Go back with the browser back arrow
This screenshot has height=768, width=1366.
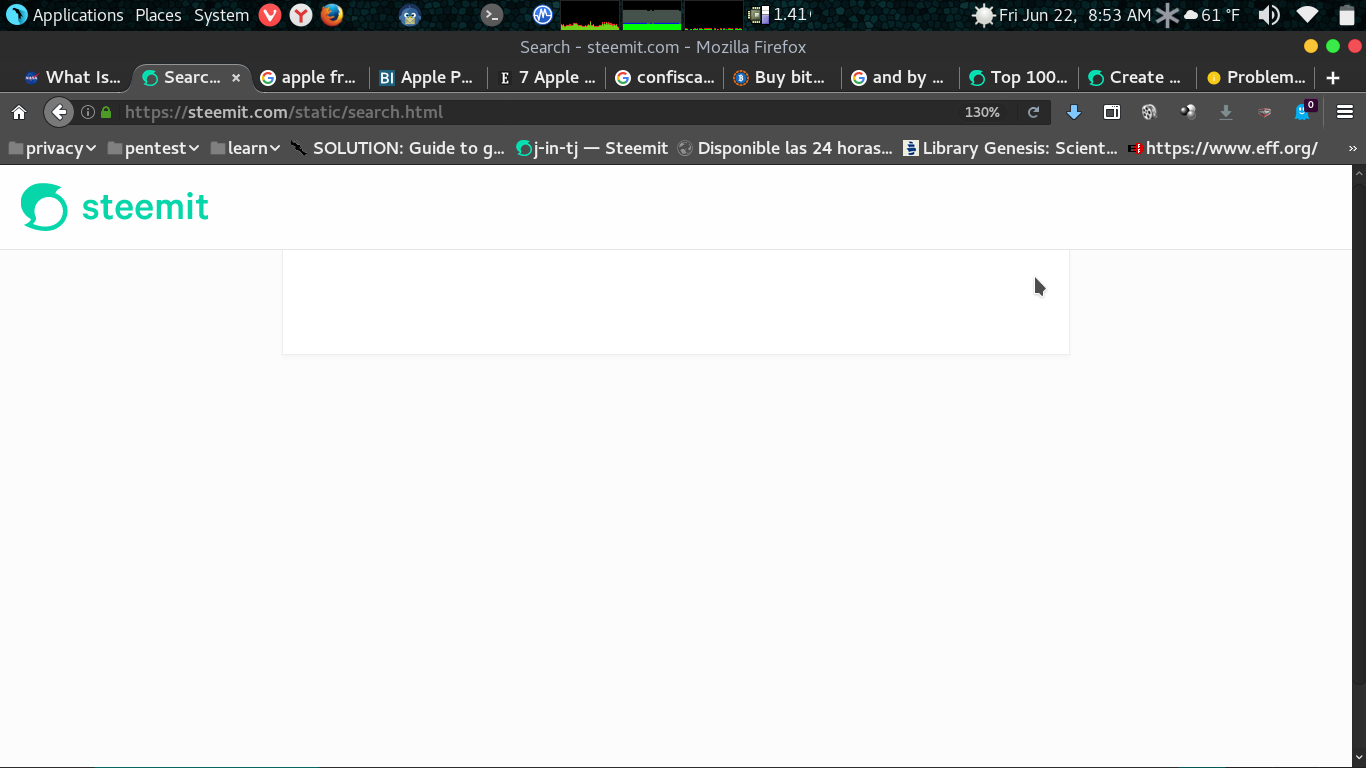pos(59,112)
